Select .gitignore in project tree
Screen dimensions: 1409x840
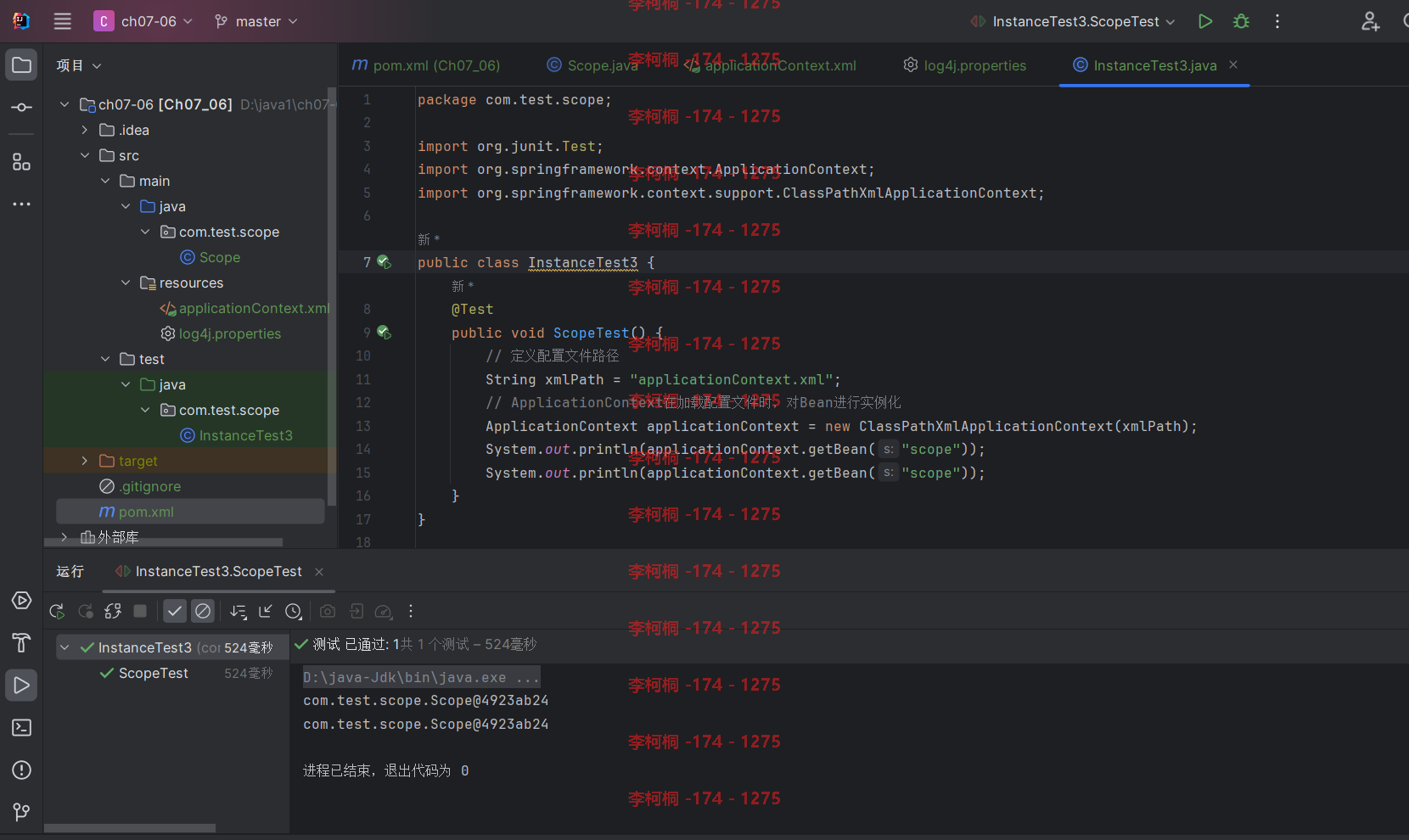point(141,486)
